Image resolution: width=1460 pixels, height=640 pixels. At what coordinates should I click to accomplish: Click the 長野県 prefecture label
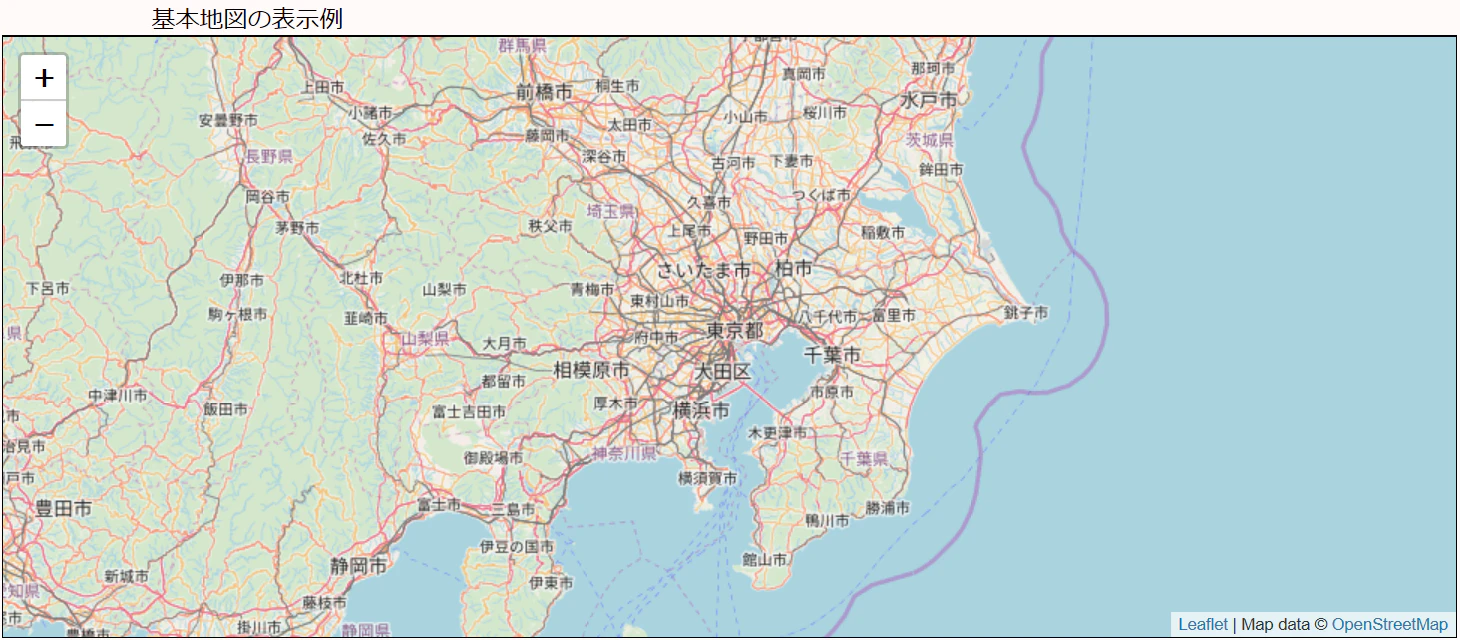point(269,156)
